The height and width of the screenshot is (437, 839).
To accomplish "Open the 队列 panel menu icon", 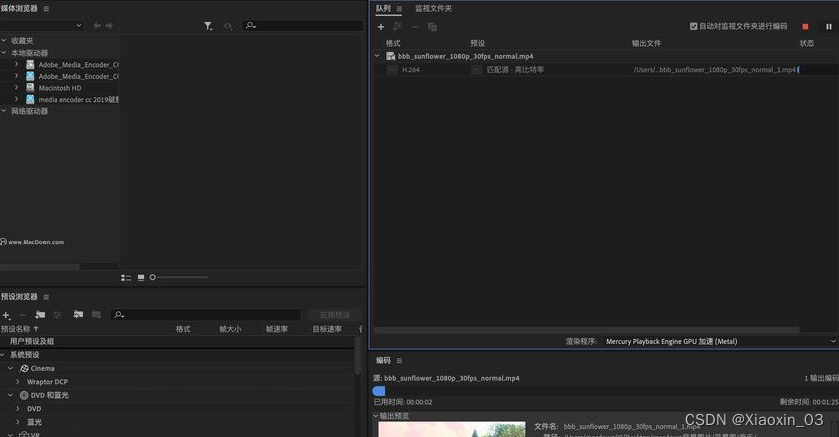I will click(399, 9).
